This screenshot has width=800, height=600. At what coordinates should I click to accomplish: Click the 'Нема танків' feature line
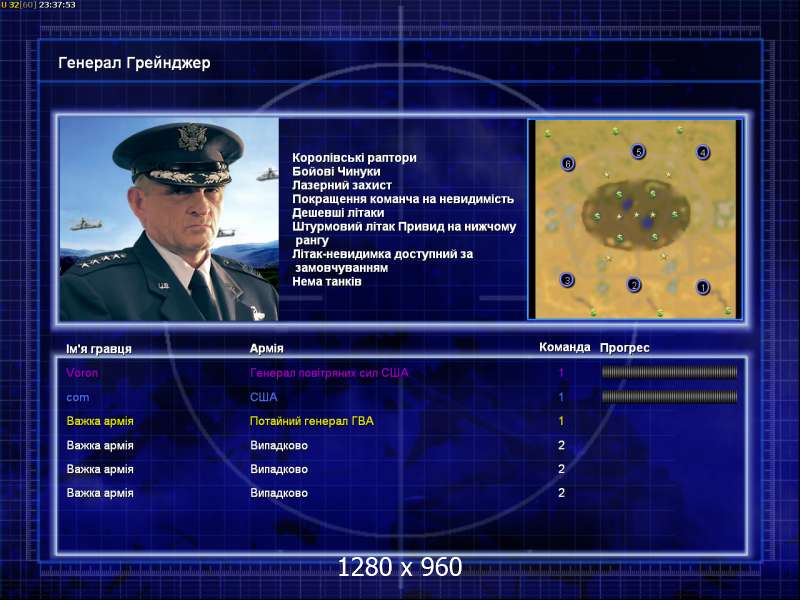click(327, 282)
